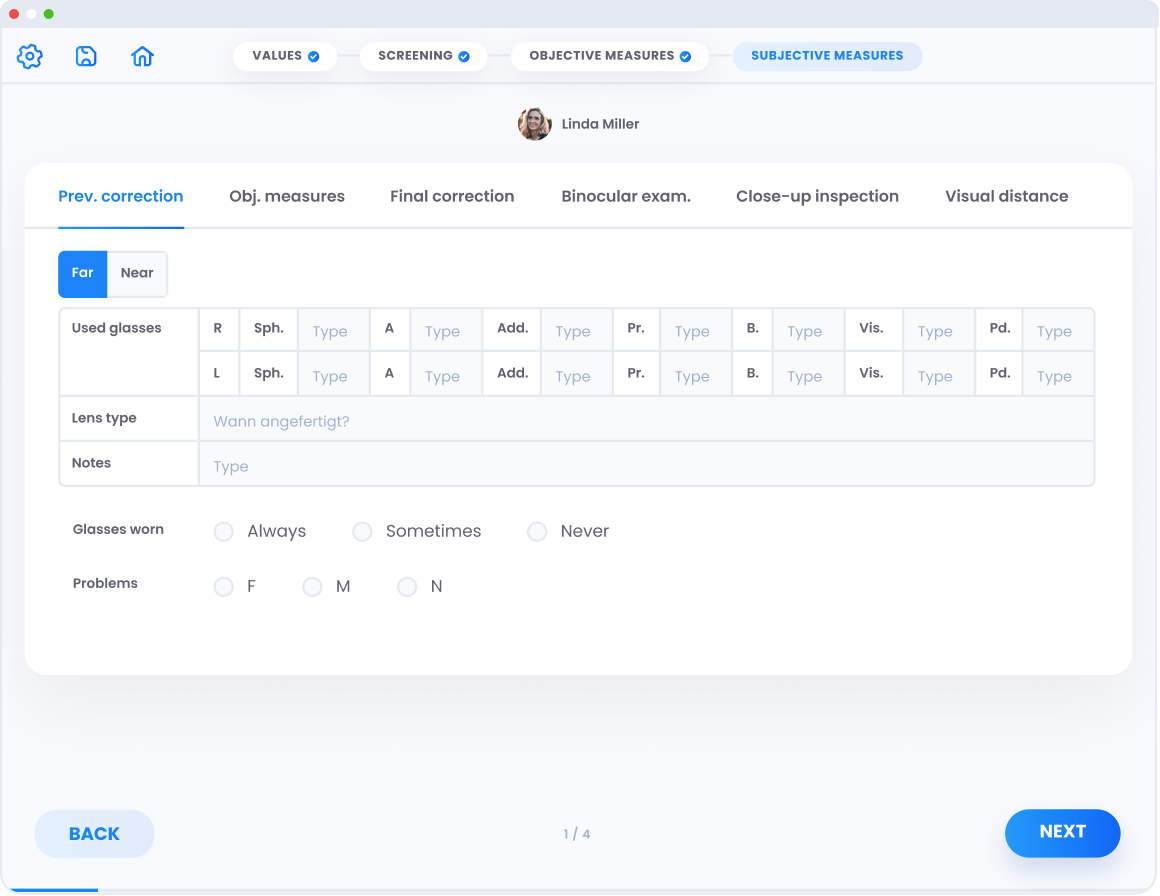This screenshot has height=896, width=1160.
Task: Open the settings gear icon
Action: point(30,57)
